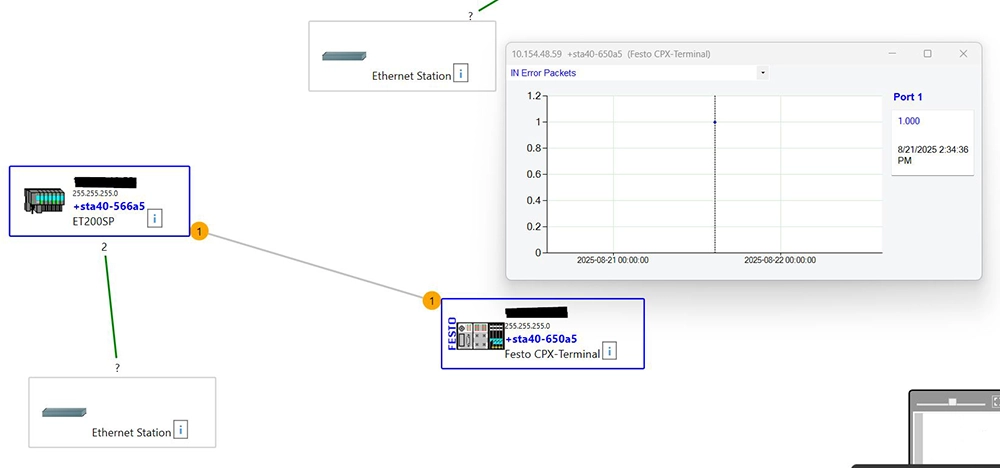Select the Port 1 value card

(x=932, y=141)
